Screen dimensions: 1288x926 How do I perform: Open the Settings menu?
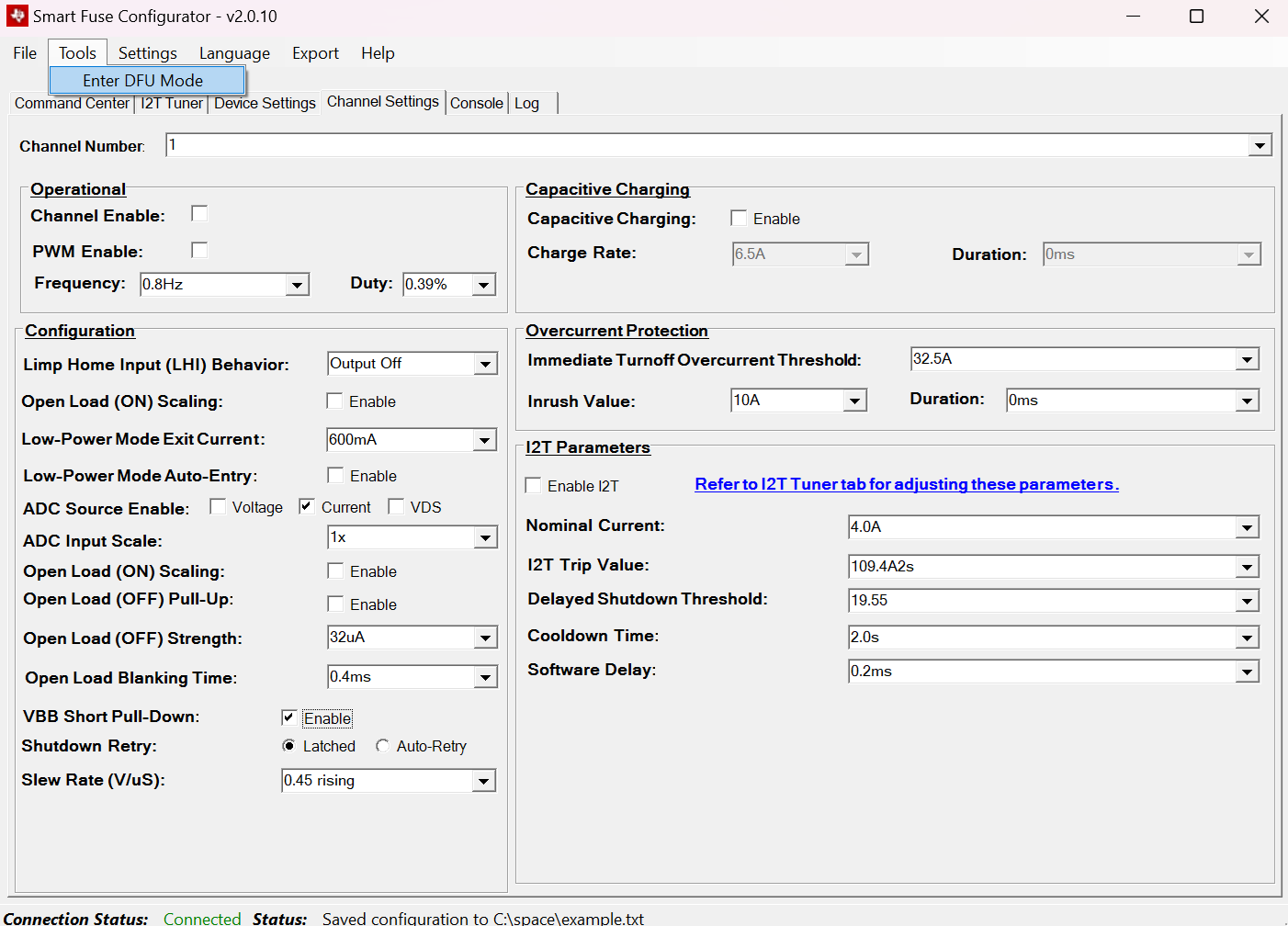[x=147, y=53]
